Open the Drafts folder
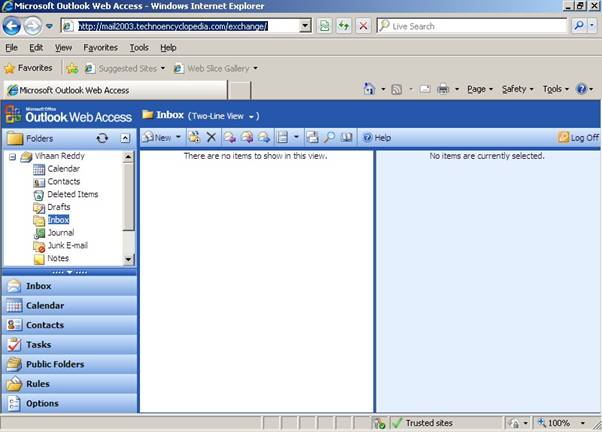The image size is (602, 432). (59, 207)
